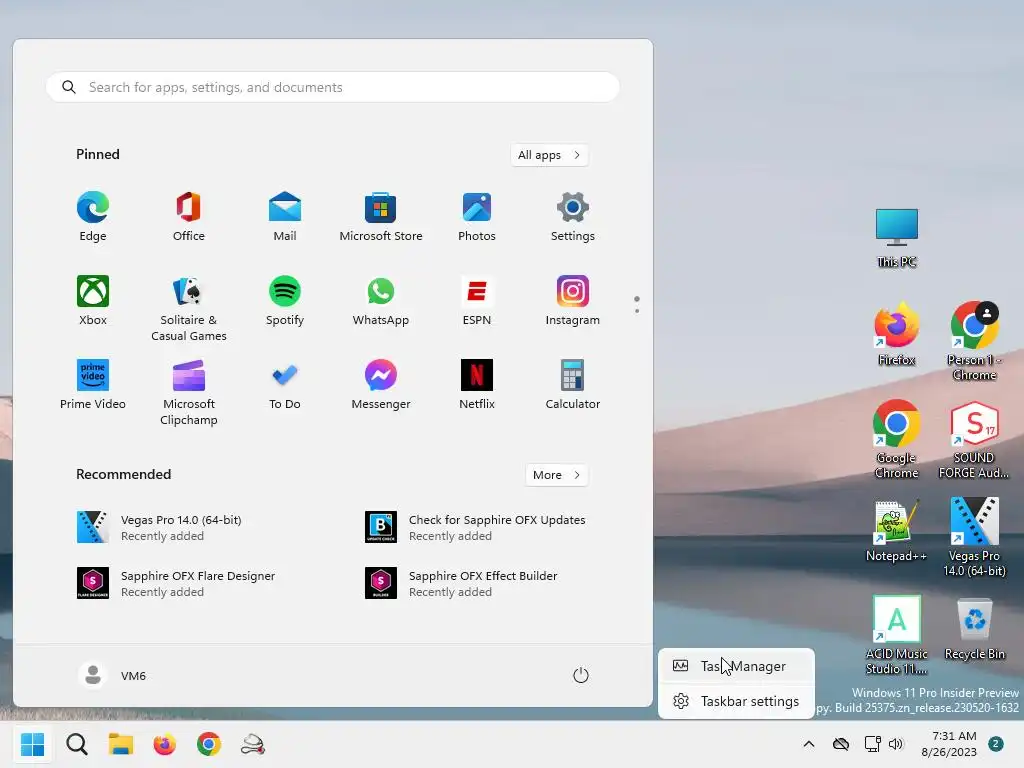Open WhatsApp pinned app
This screenshot has width=1024, height=768.
click(381, 300)
